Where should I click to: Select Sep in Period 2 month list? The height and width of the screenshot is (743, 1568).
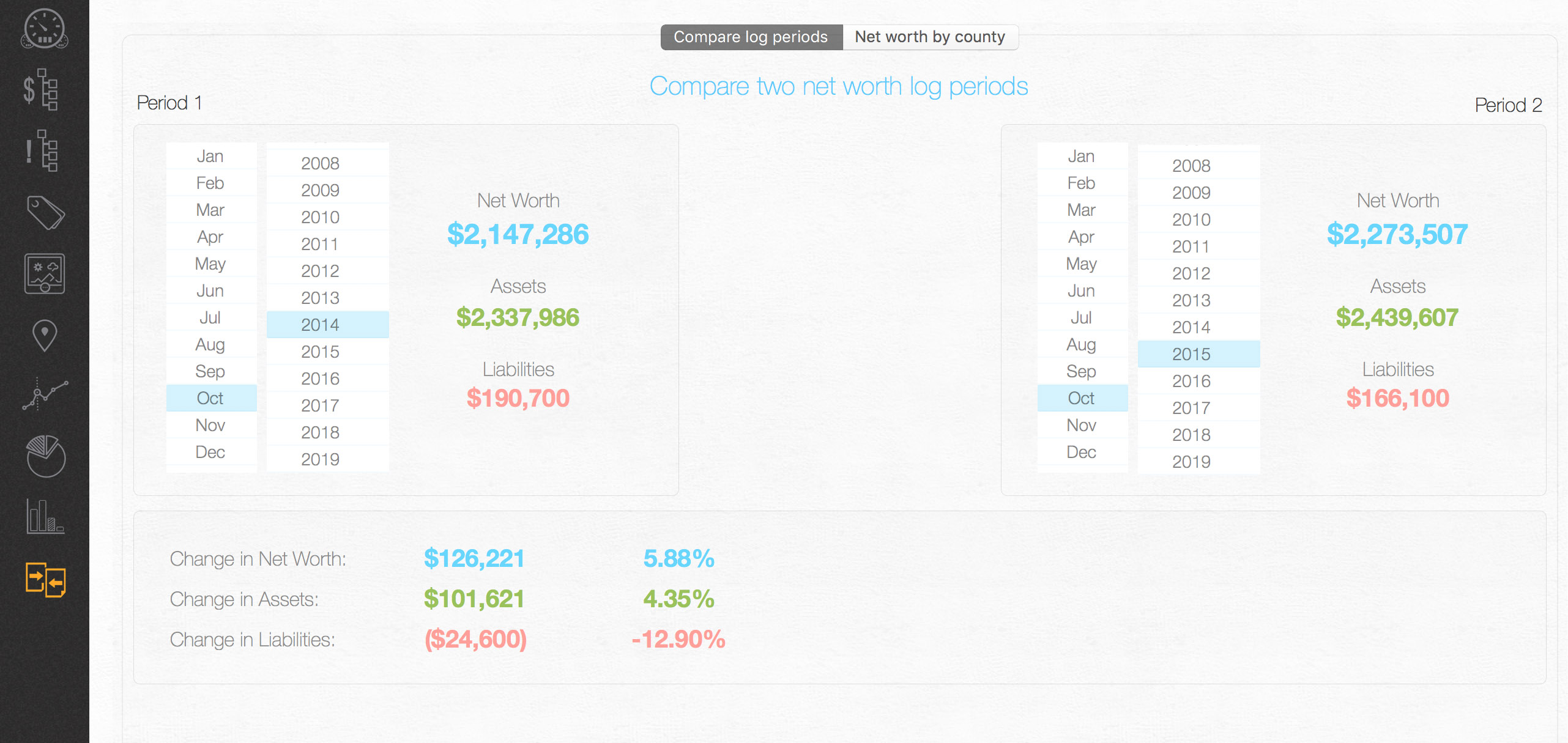pos(1082,371)
